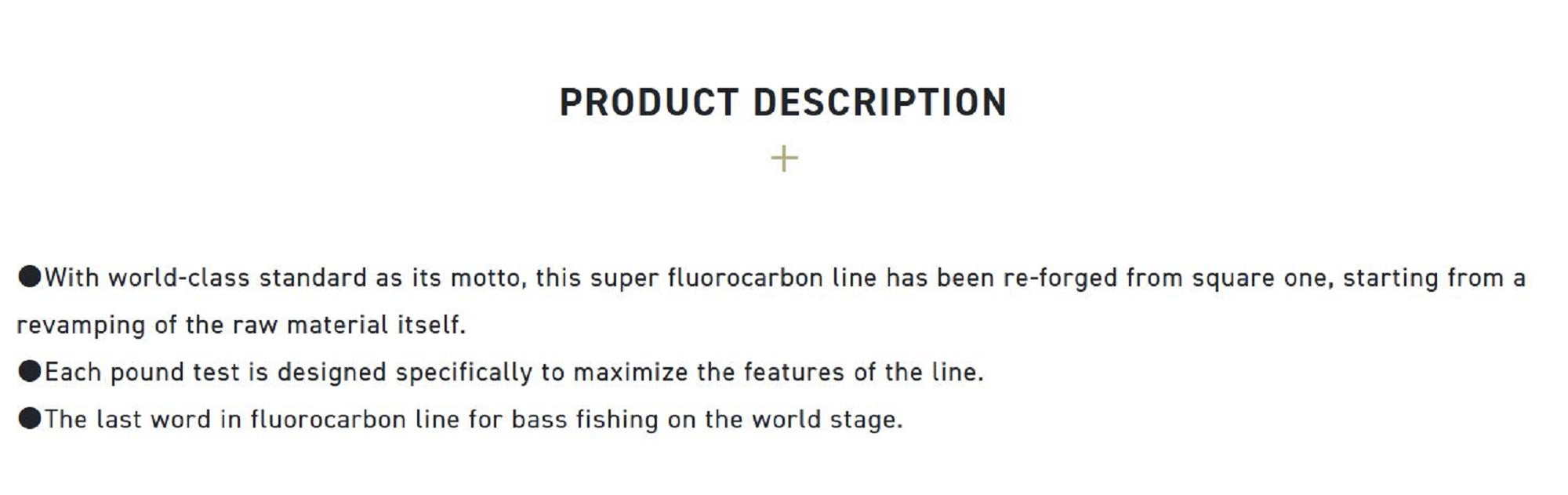
Task: Click the plus icon under Product Description
Action: click(x=784, y=159)
